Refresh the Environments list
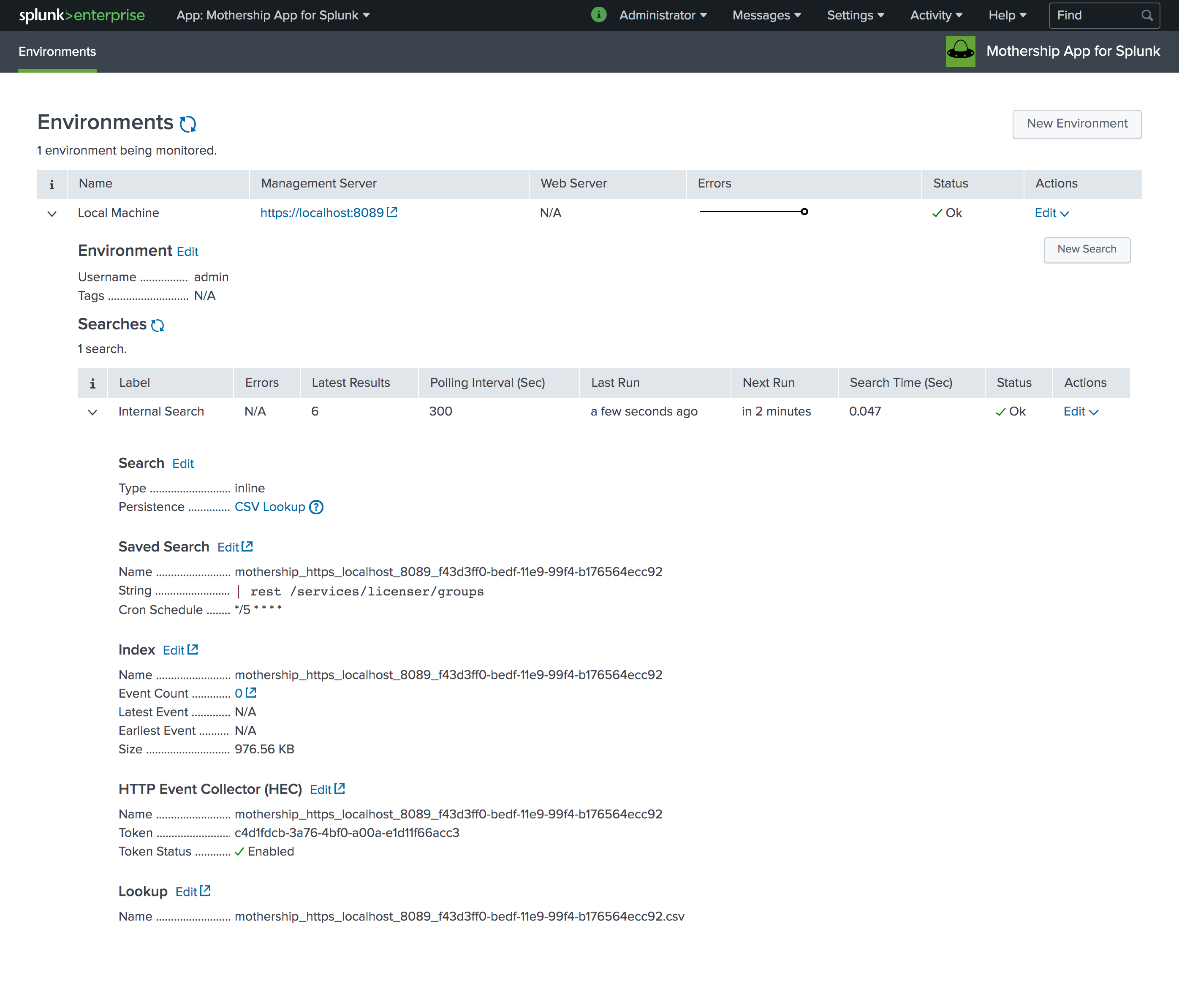The width and height of the screenshot is (1179, 1008). coord(188,124)
